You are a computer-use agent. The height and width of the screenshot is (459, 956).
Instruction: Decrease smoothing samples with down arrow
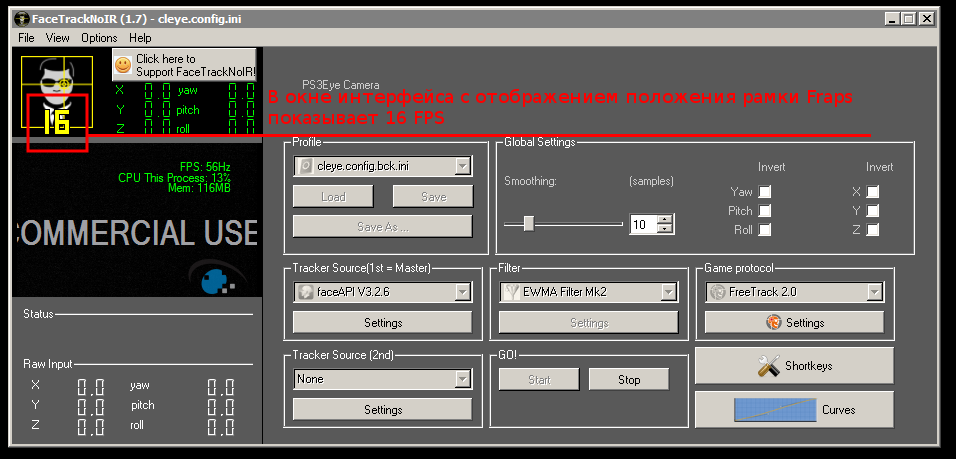665,229
